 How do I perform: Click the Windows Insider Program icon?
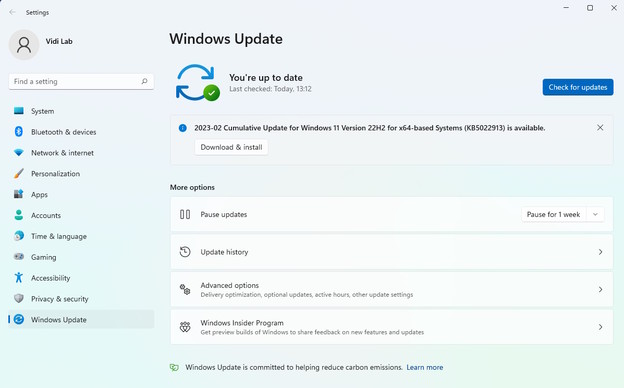pos(185,327)
